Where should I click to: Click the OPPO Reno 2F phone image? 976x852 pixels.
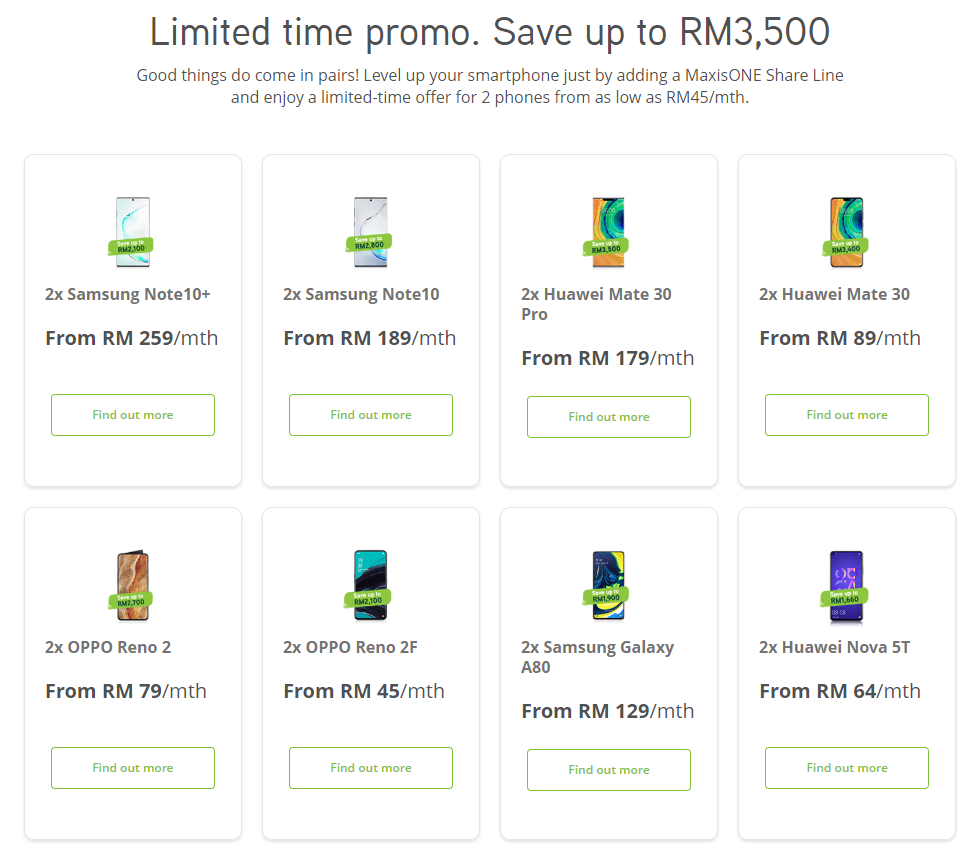tap(371, 585)
